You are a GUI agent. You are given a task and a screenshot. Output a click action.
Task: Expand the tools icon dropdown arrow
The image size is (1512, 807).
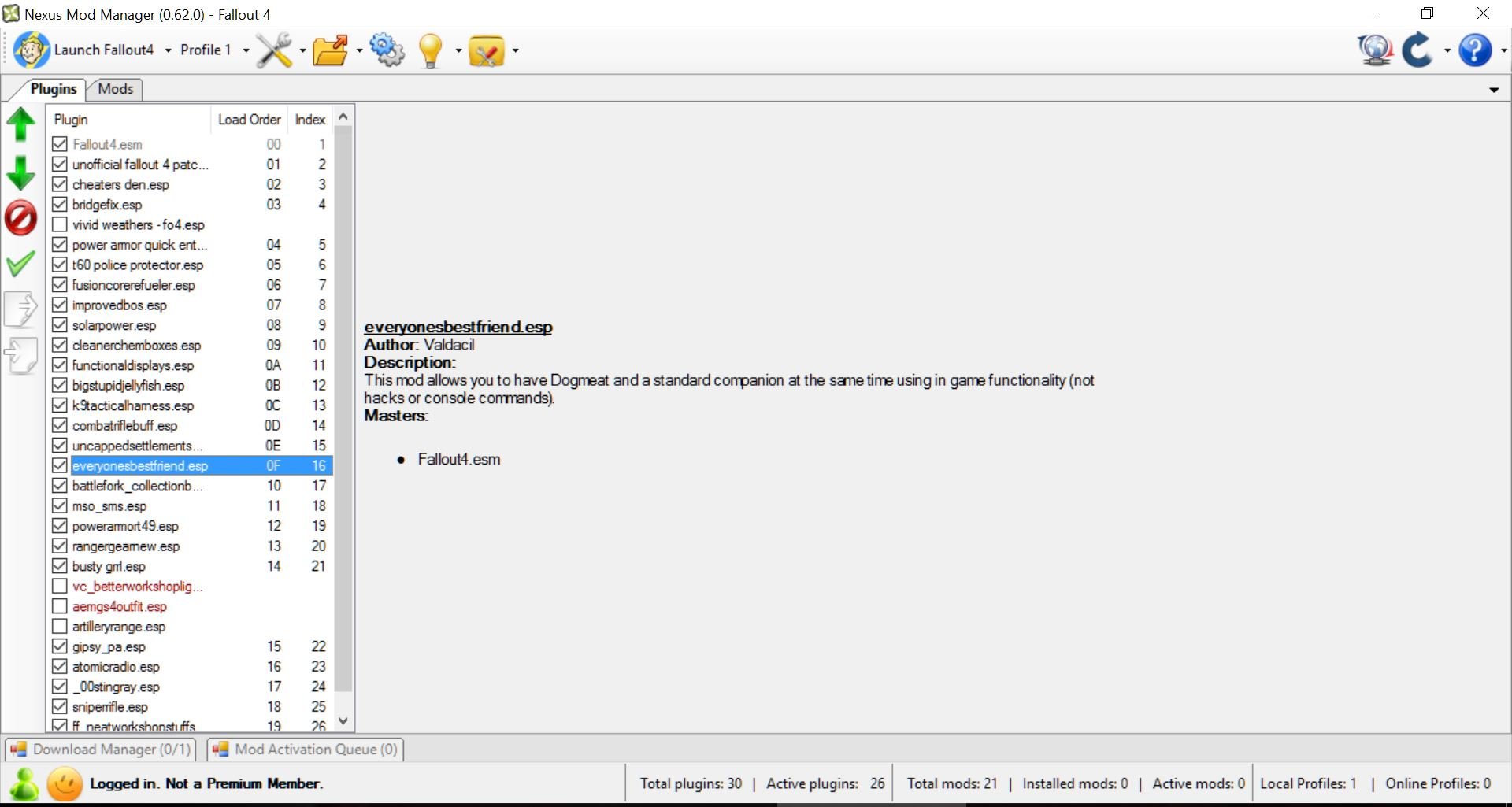coord(302,50)
